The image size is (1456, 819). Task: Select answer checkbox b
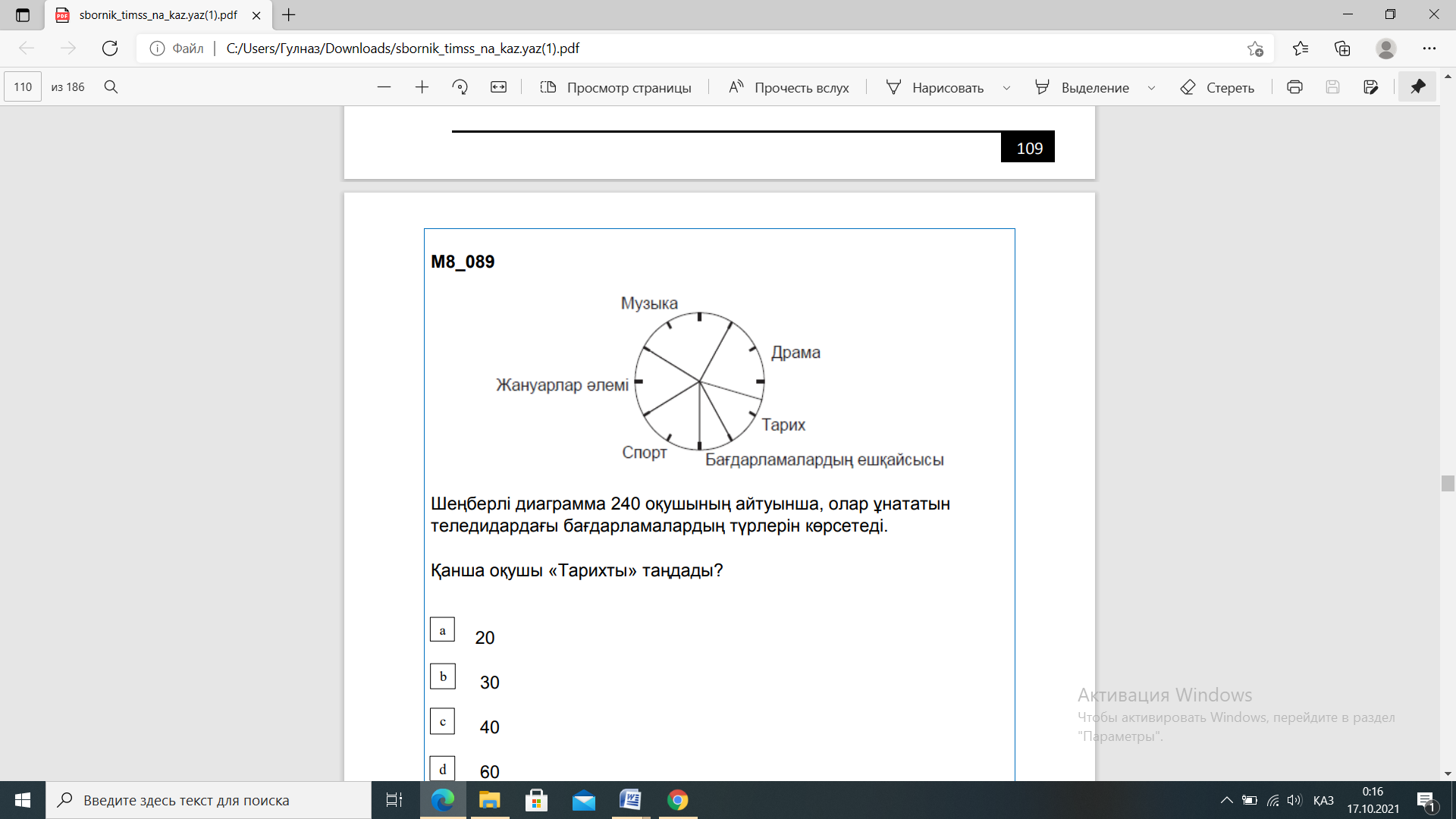[x=442, y=676]
